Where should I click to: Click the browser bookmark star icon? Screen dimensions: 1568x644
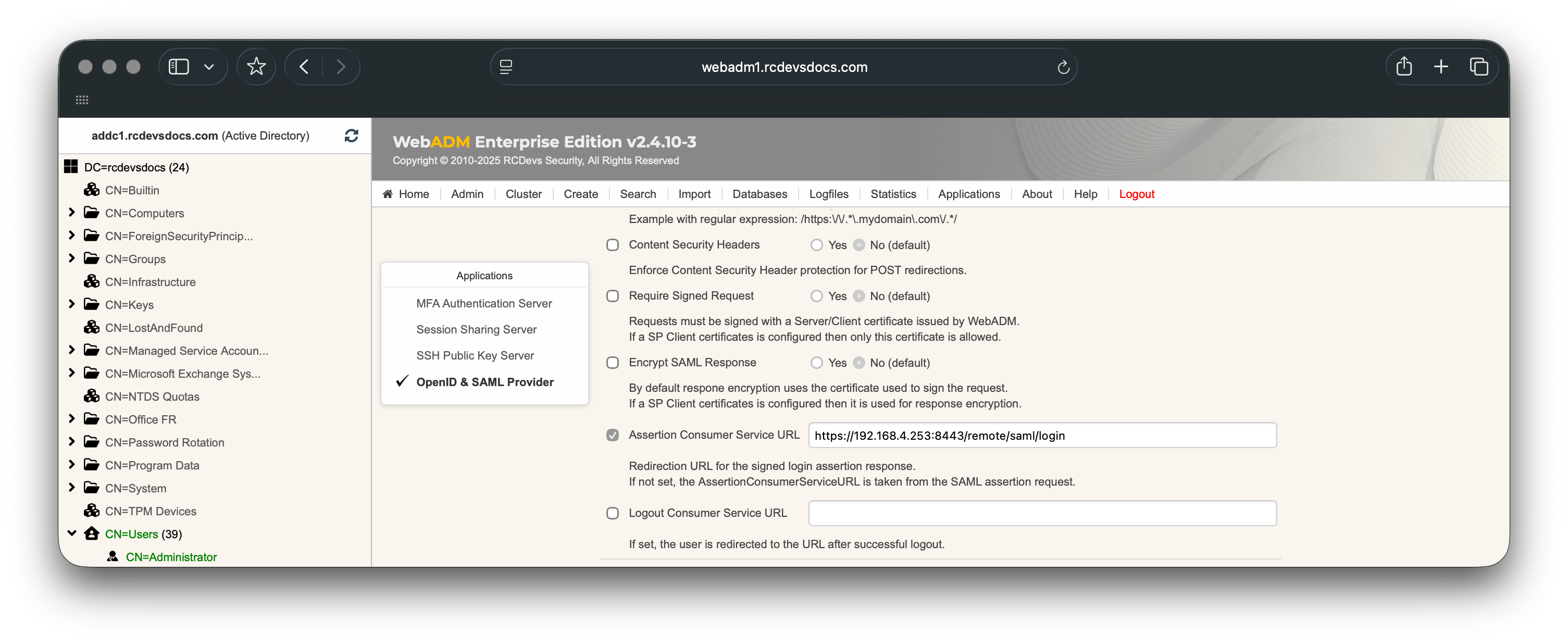click(256, 66)
